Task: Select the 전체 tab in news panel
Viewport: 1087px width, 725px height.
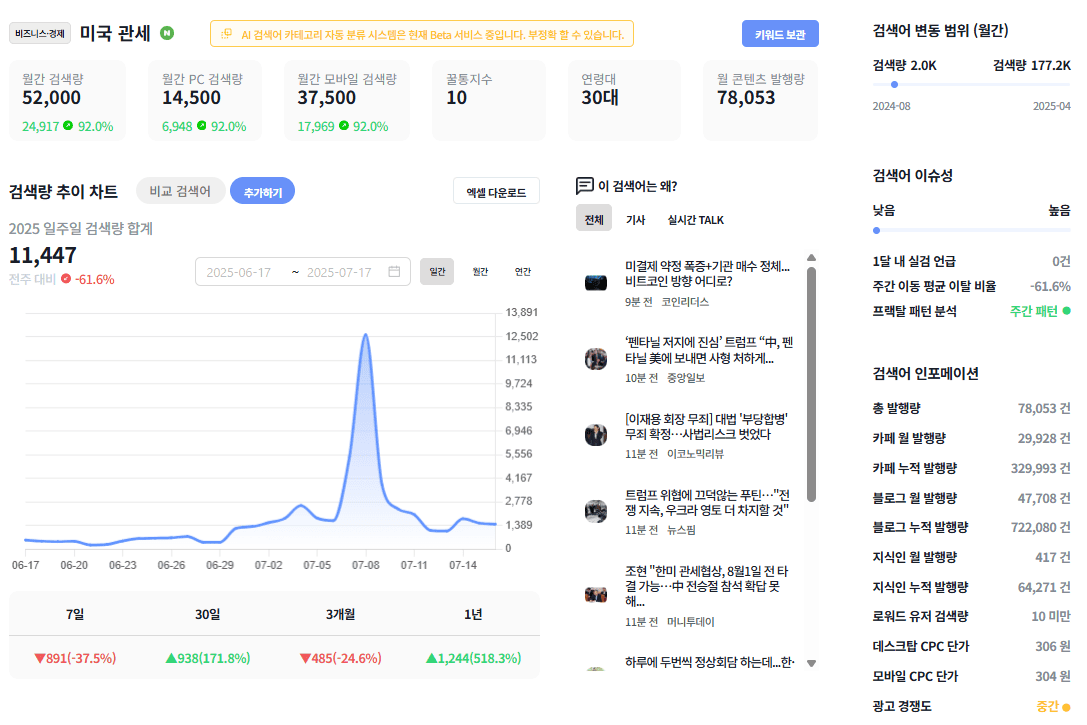Action: point(594,219)
